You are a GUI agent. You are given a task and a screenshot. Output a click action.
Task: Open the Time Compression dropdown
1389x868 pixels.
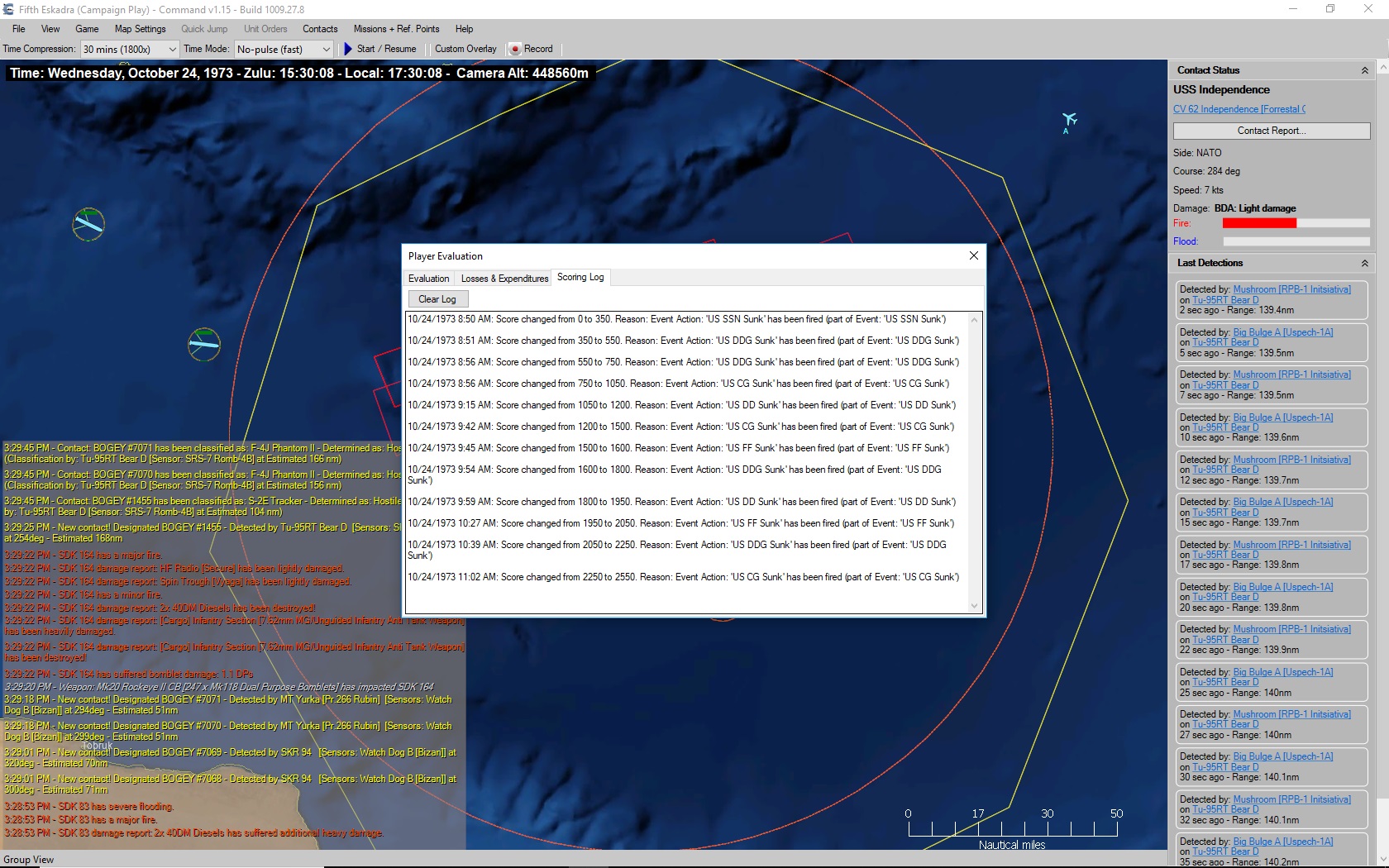tap(130, 50)
